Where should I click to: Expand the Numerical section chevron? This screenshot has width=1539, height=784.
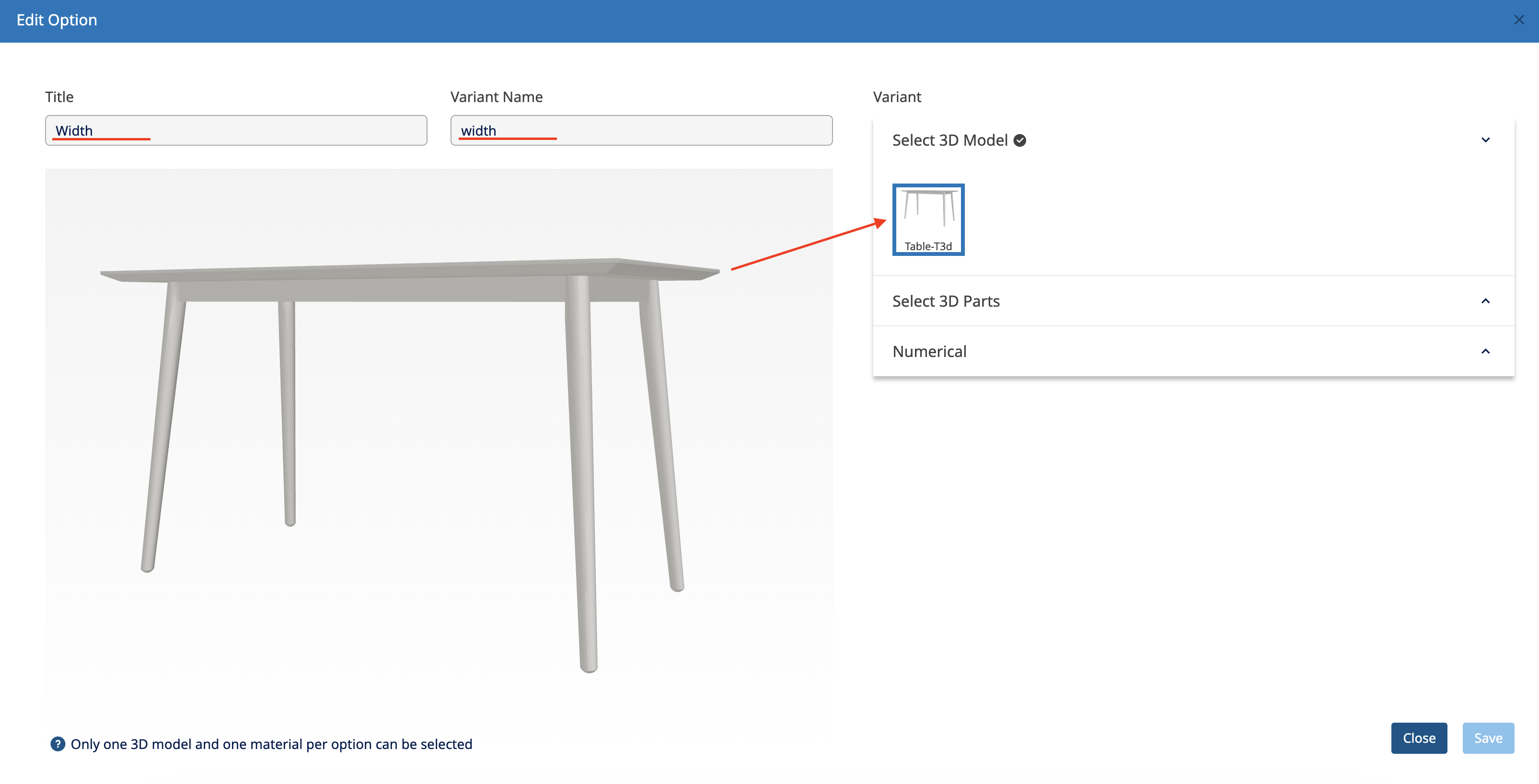tap(1485, 351)
